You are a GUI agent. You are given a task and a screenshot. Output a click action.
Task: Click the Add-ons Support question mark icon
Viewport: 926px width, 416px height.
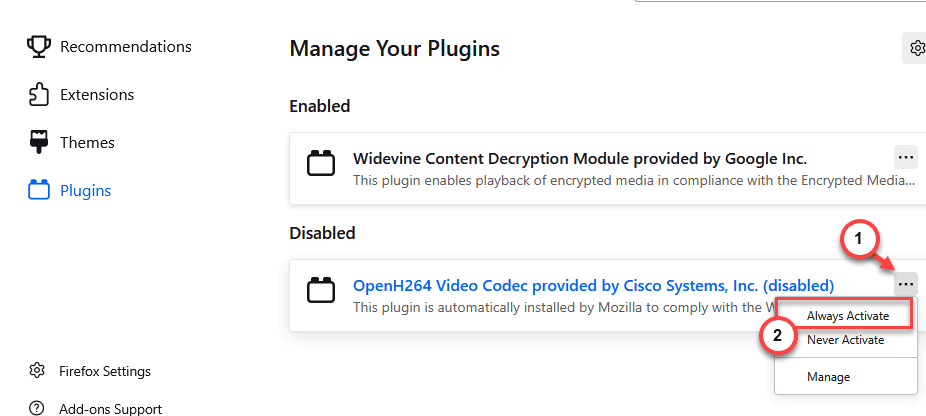tap(37, 409)
